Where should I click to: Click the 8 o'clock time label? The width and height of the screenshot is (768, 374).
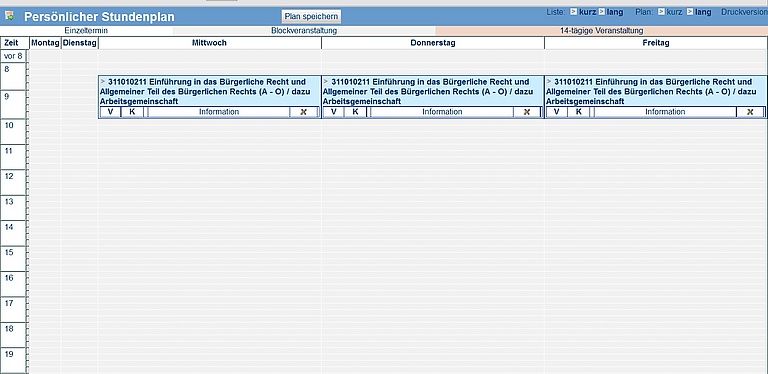[x=7, y=70]
